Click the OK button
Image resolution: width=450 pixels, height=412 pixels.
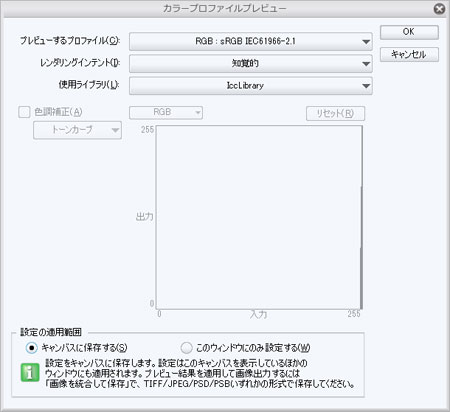[x=409, y=32]
